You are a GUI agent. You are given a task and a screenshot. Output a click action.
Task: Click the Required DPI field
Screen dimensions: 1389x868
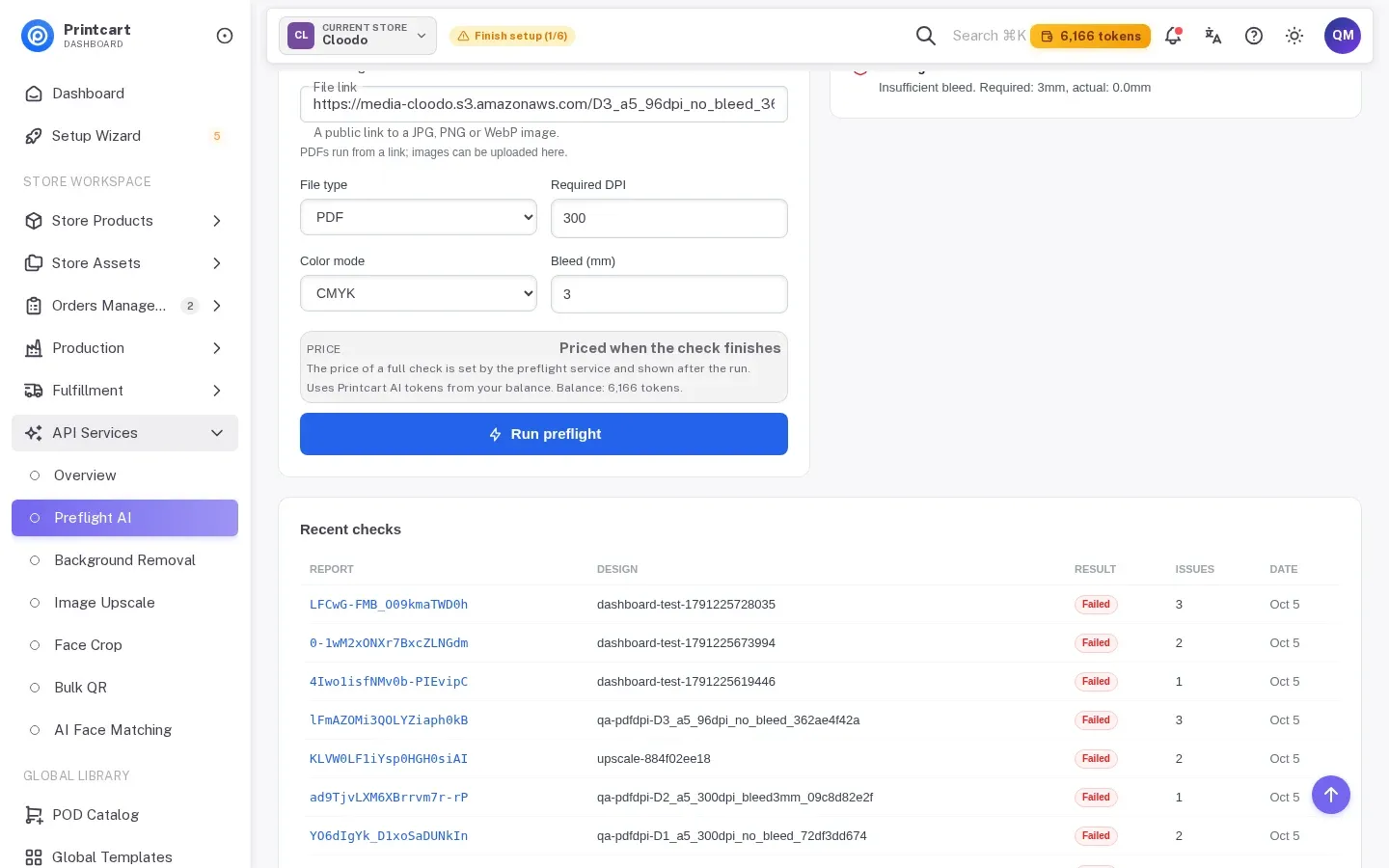tap(669, 218)
